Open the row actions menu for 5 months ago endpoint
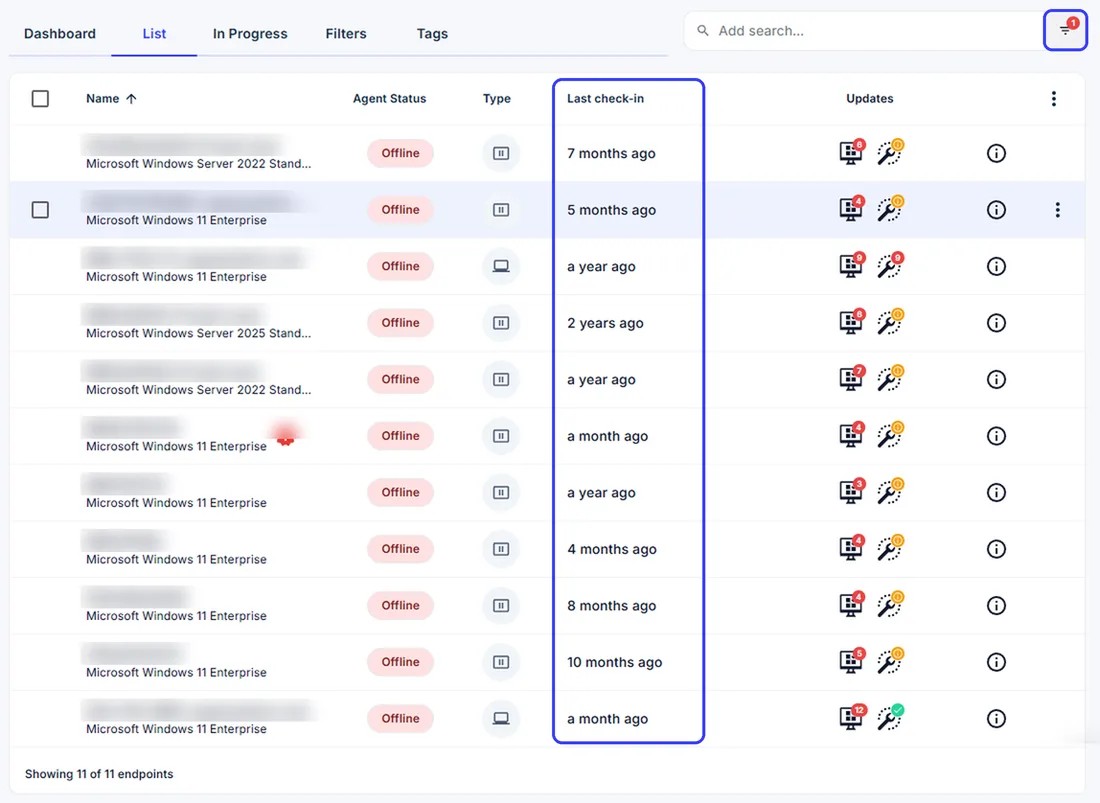The width and height of the screenshot is (1100, 803). (x=1057, y=210)
